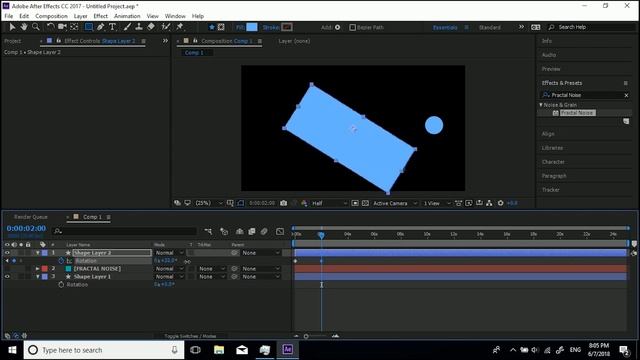640x360 pixels.
Task: Select the Type text tool
Action: [112, 27]
